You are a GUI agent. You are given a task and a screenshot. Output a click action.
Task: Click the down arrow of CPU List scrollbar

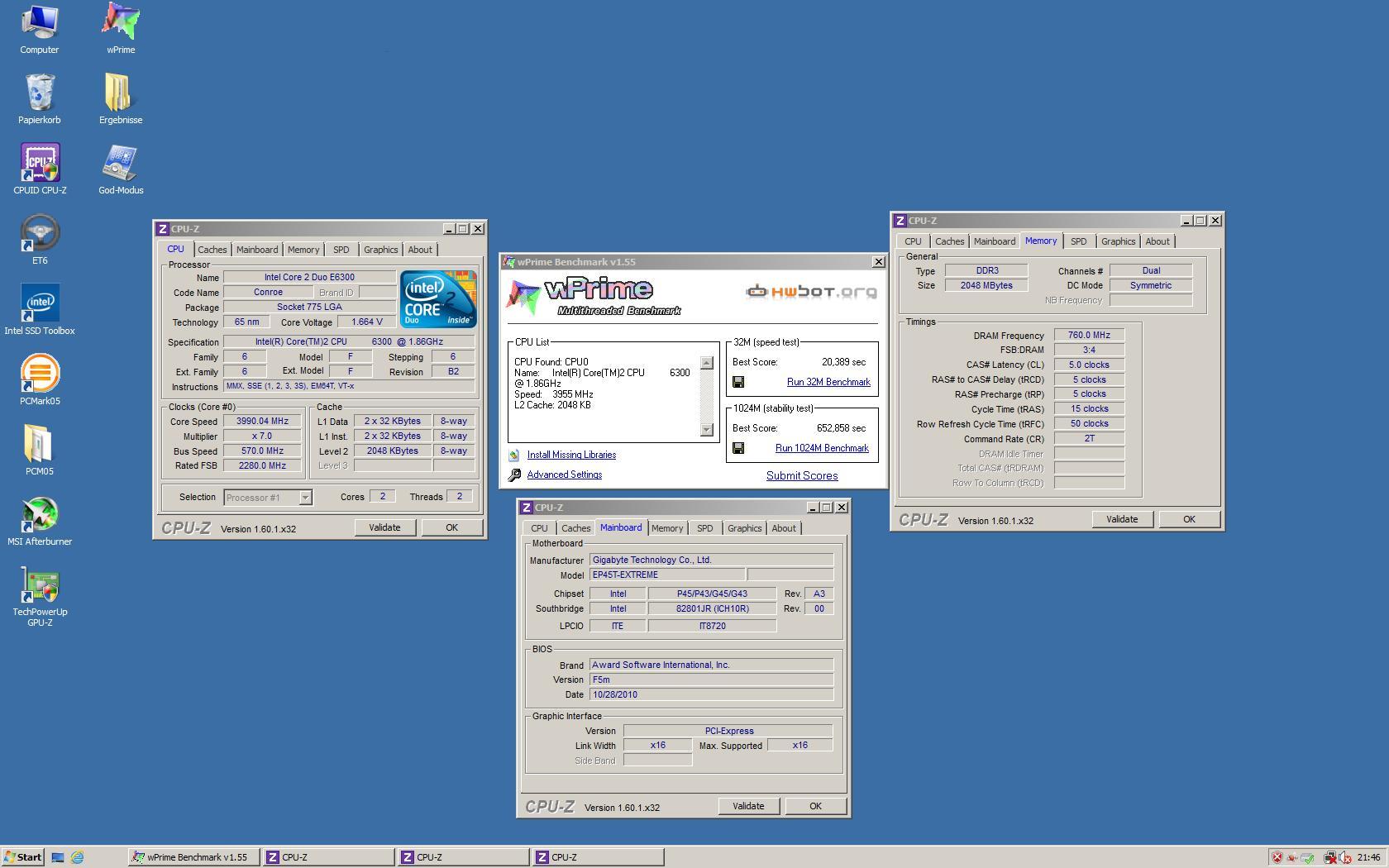pos(706,429)
